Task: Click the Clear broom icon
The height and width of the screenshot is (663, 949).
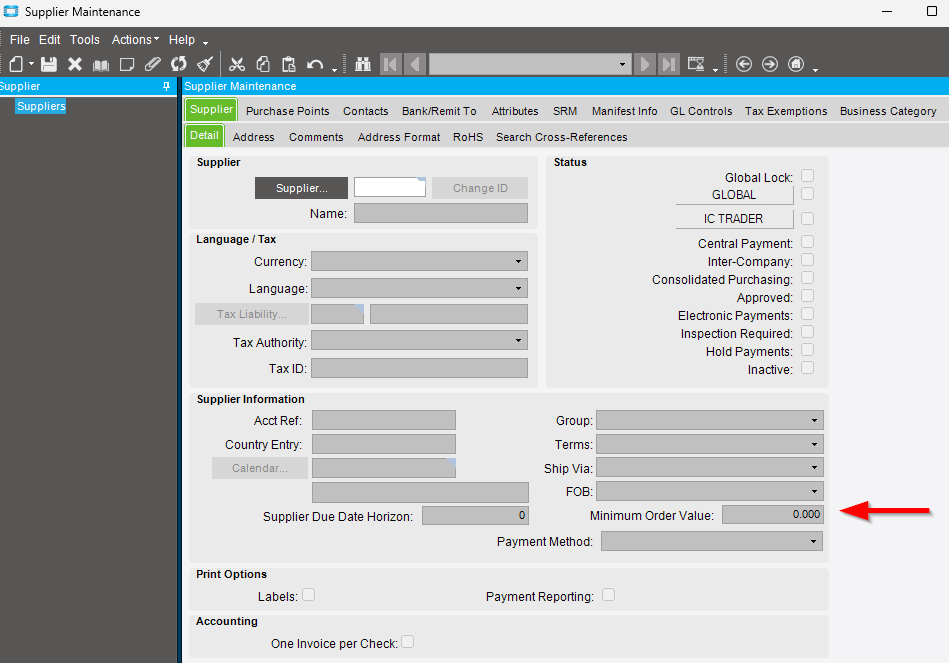Action: (x=204, y=64)
